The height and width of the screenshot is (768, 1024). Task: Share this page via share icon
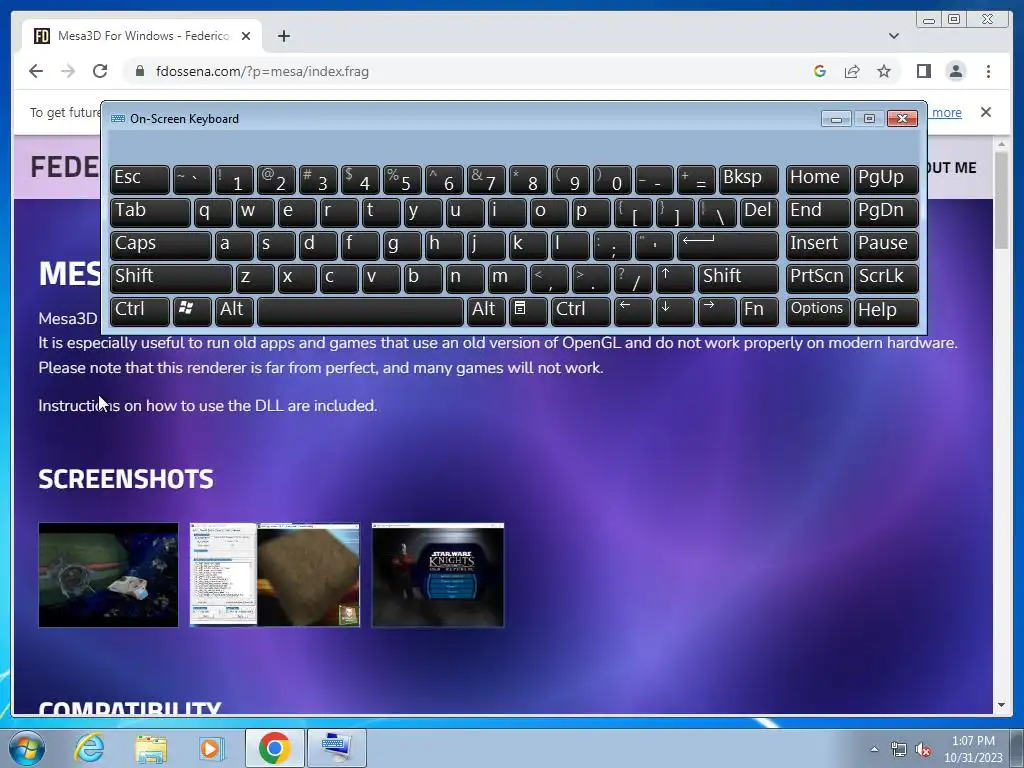[852, 71]
